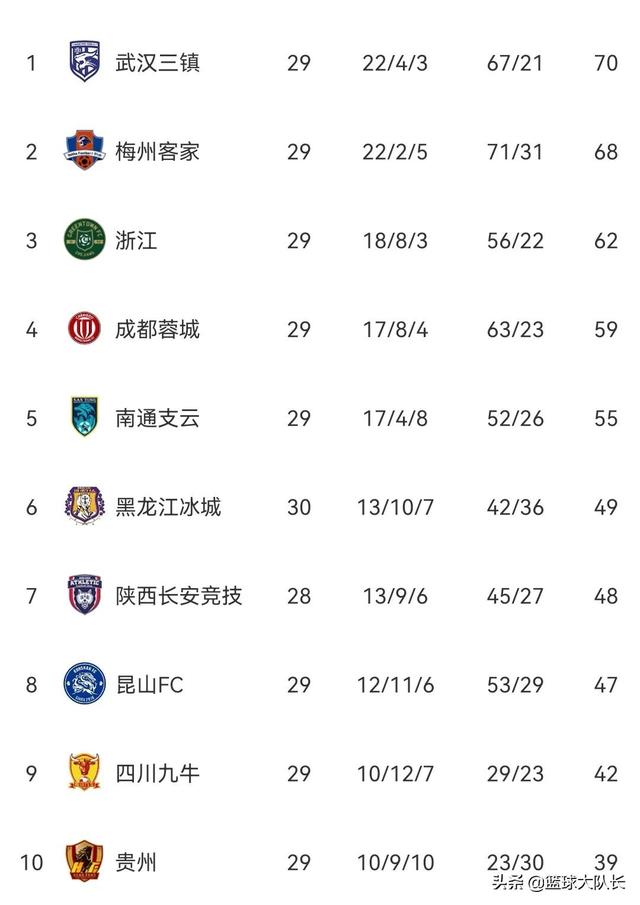The height and width of the screenshot is (905, 640).
Task: Click 黑龙江冰城's record 13/10/7
Action: point(395,507)
